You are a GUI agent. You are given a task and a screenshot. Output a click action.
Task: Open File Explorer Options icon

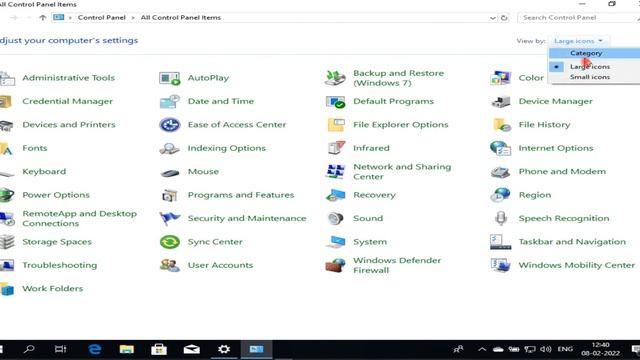tap(336, 125)
